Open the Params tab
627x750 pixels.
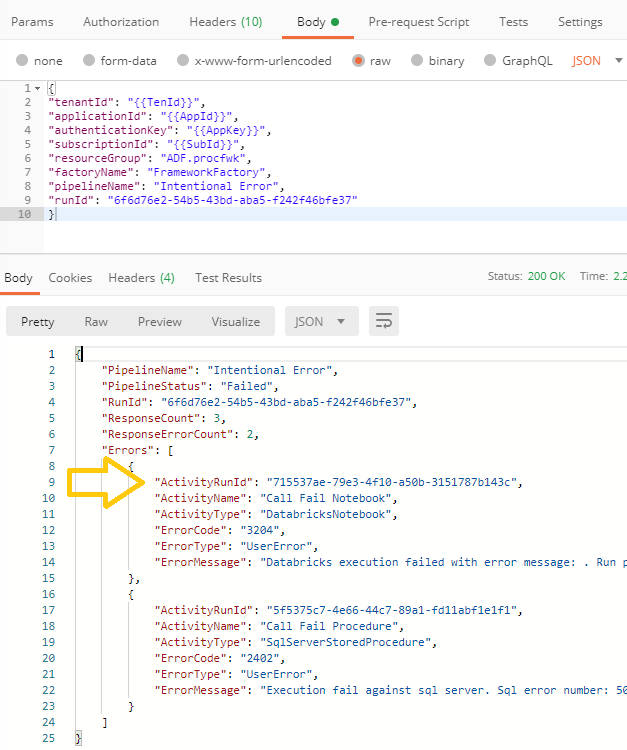33,21
